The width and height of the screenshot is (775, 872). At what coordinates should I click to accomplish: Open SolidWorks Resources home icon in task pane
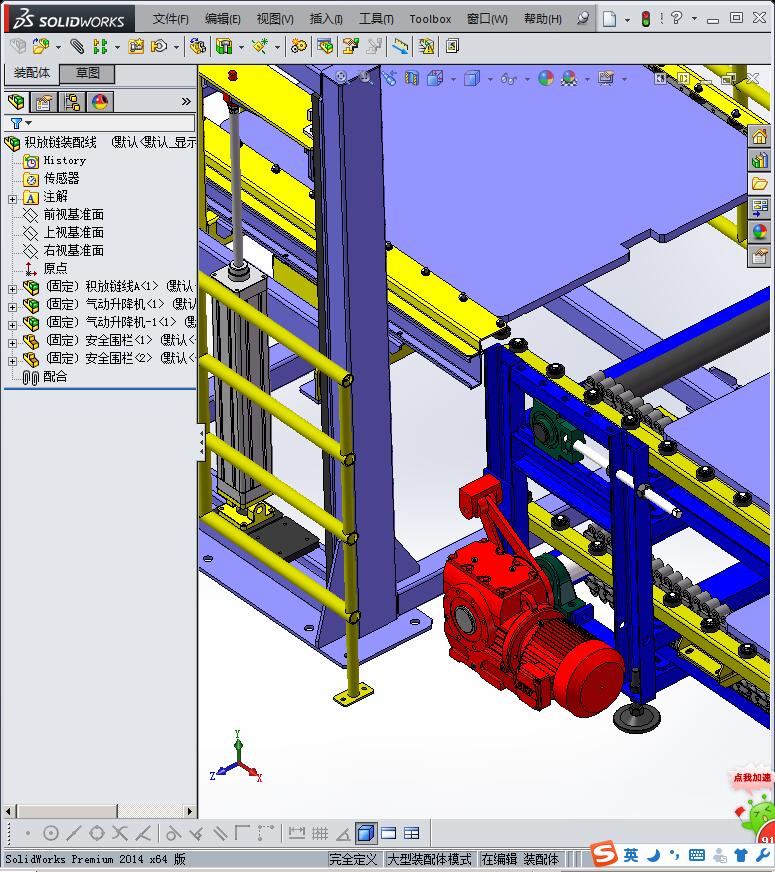(759, 136)
